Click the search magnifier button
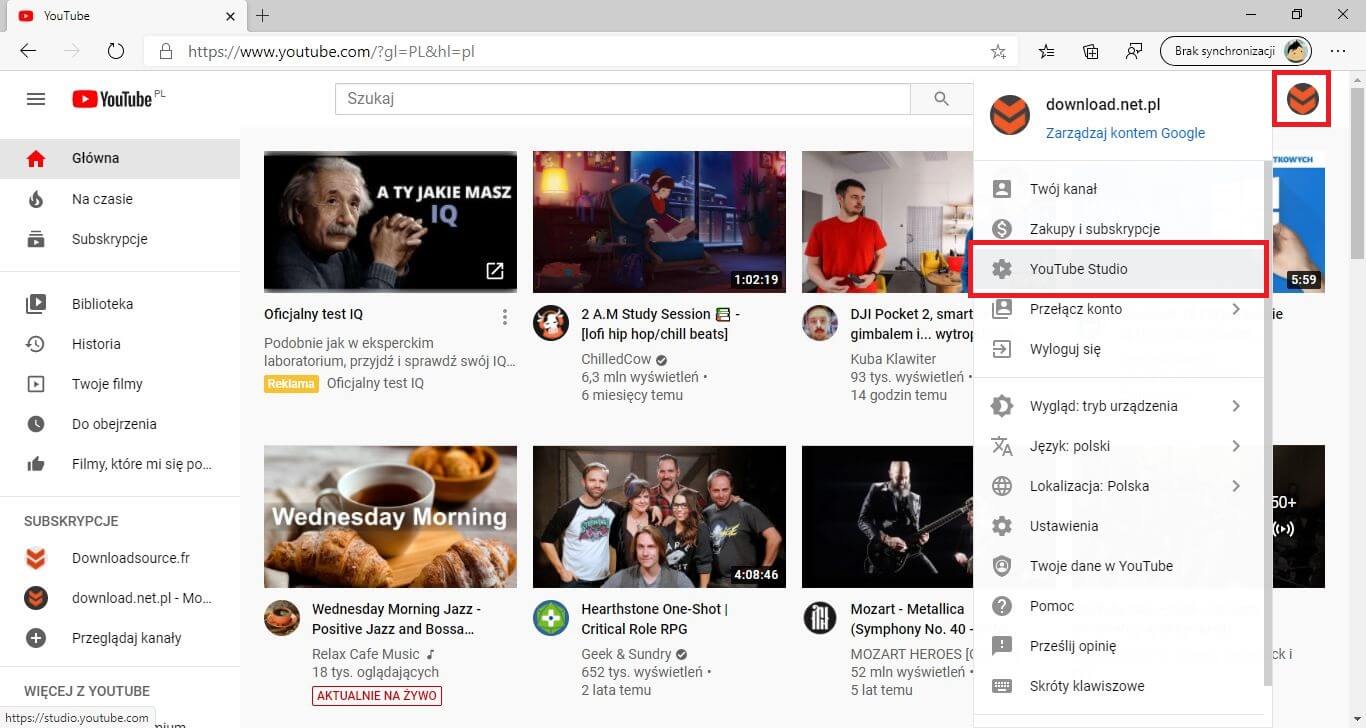 click(x=940, y=99)
